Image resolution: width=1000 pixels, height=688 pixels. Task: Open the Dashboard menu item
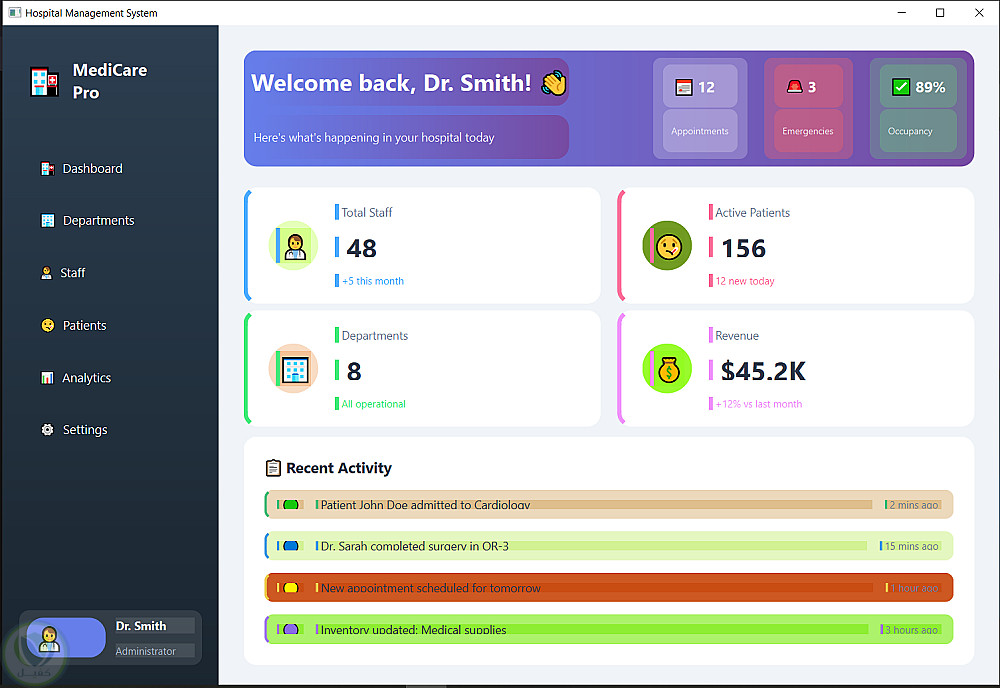point(92,168)
